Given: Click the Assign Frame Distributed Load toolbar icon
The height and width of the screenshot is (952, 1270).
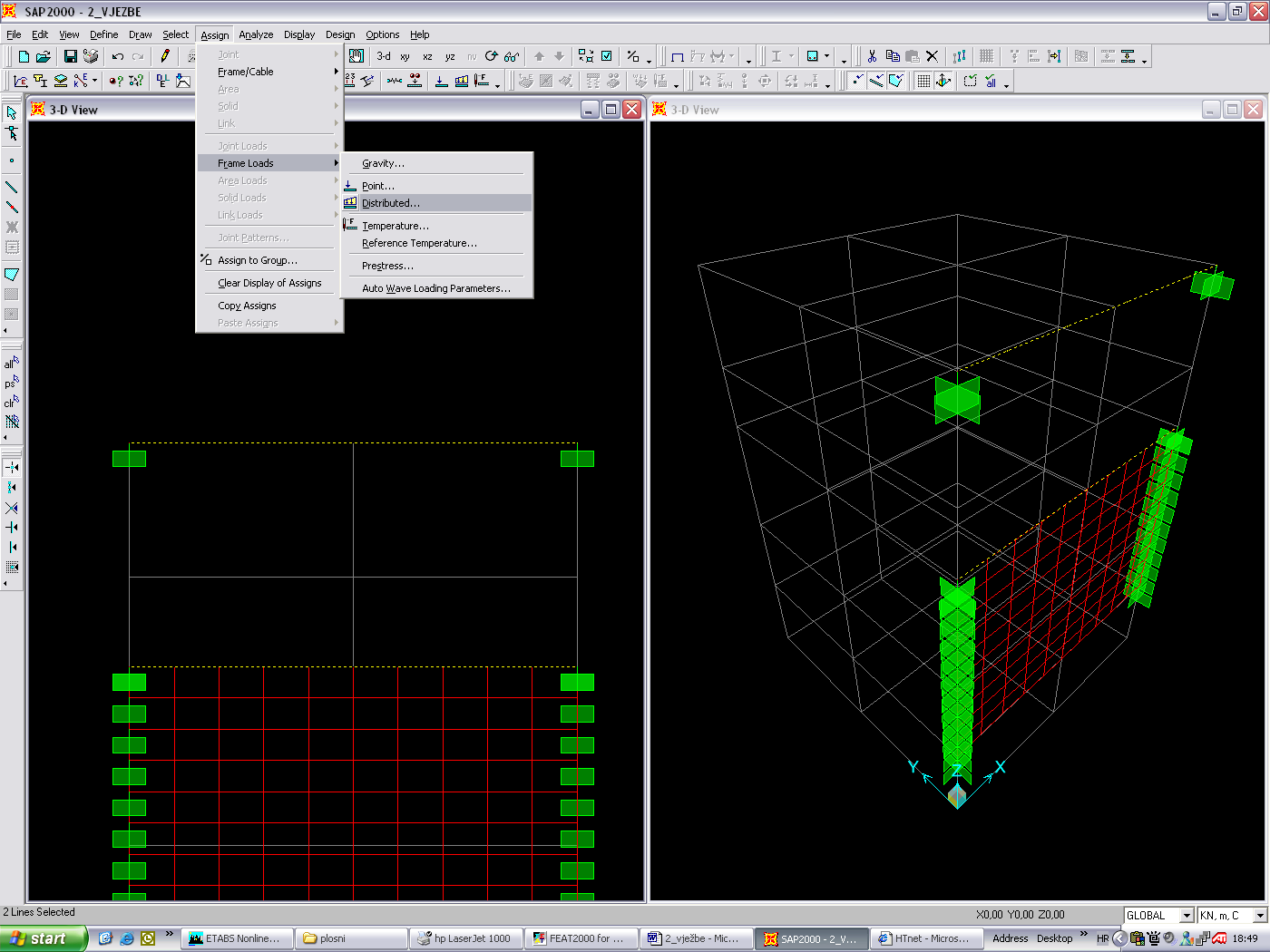Looking at the screenshot, I should pos(461,81).
